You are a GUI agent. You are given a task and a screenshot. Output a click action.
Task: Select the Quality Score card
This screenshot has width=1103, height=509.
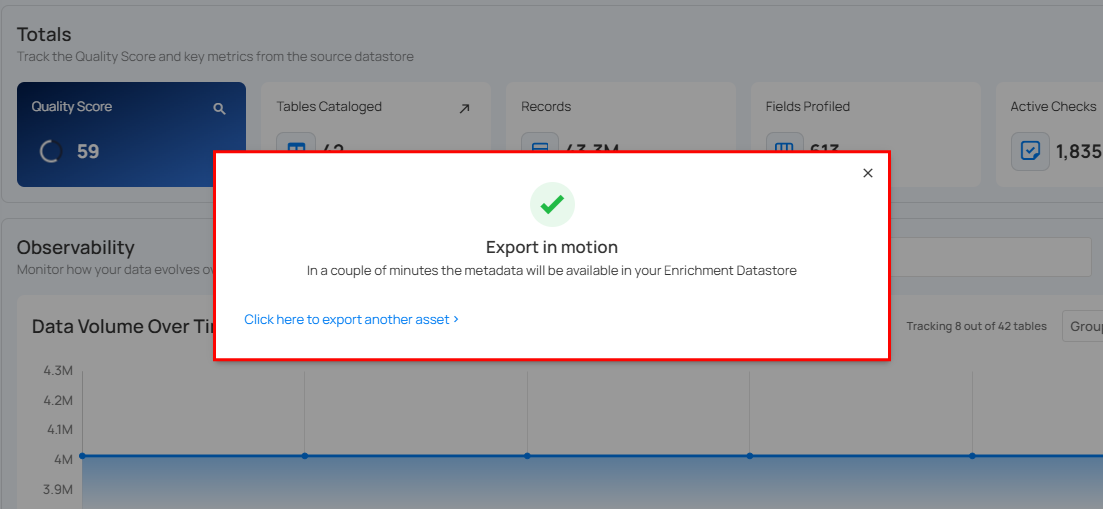click(131, 134)
